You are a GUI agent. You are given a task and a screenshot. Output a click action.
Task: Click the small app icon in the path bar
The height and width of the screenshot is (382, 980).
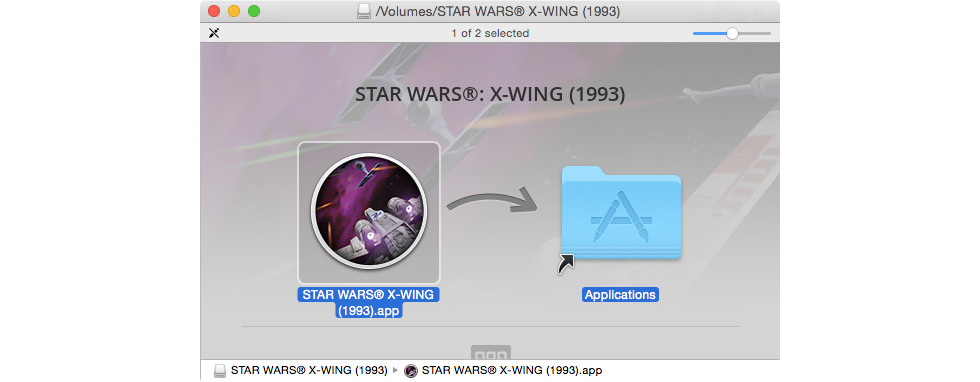(x=411, y=370)
